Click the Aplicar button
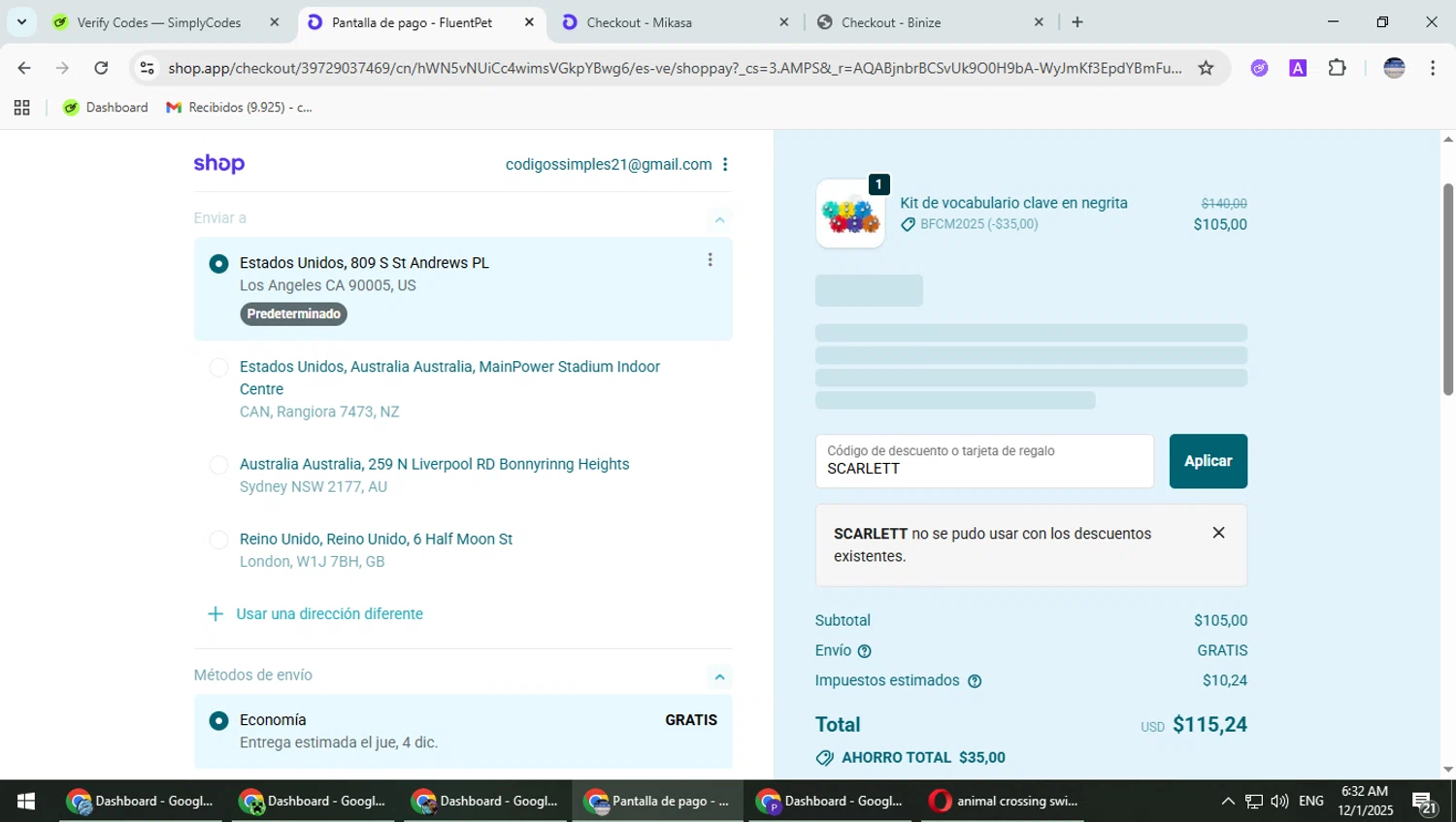Screen dimensions: 1456x822 pos(1208,461)
